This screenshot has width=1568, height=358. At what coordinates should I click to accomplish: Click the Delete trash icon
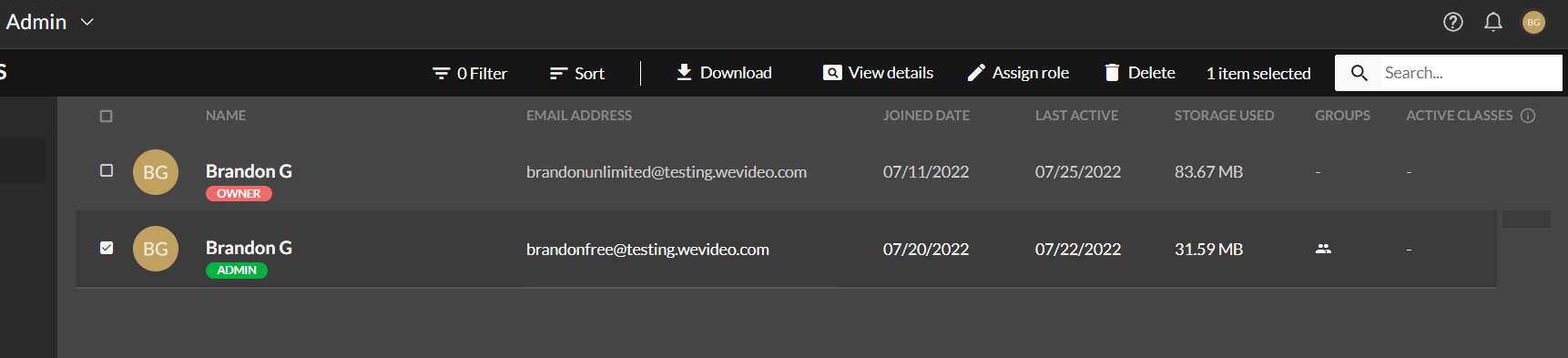click(1112, 73)
